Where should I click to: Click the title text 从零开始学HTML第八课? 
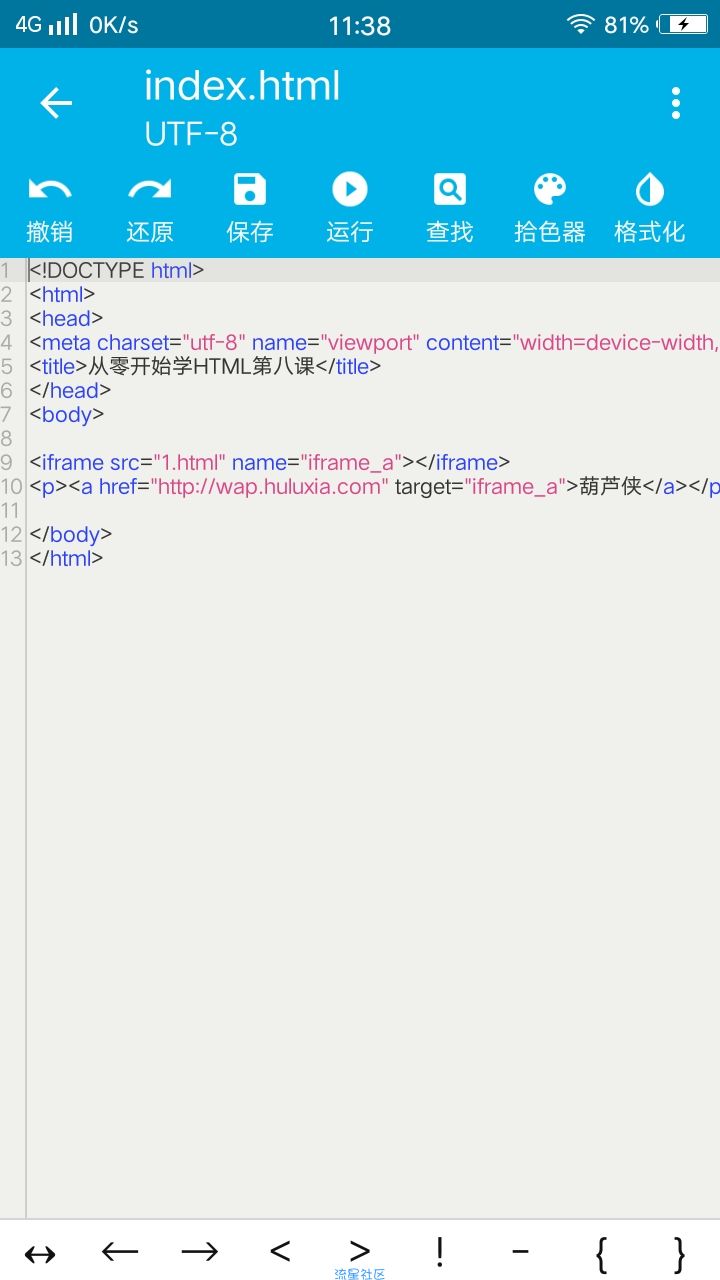pyautogui.click(x=203, y=366)
